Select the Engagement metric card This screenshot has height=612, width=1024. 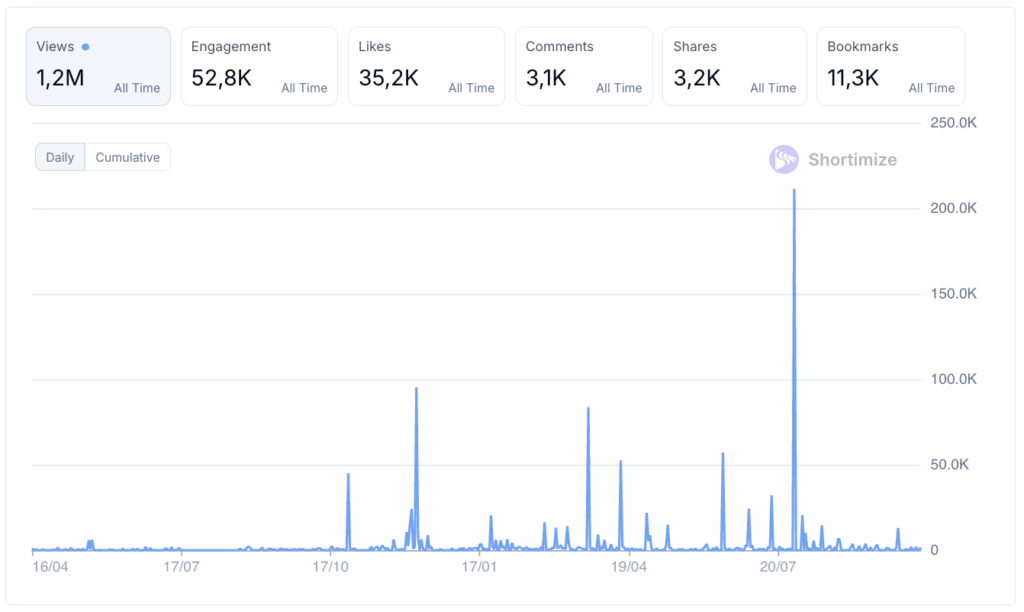259,66
